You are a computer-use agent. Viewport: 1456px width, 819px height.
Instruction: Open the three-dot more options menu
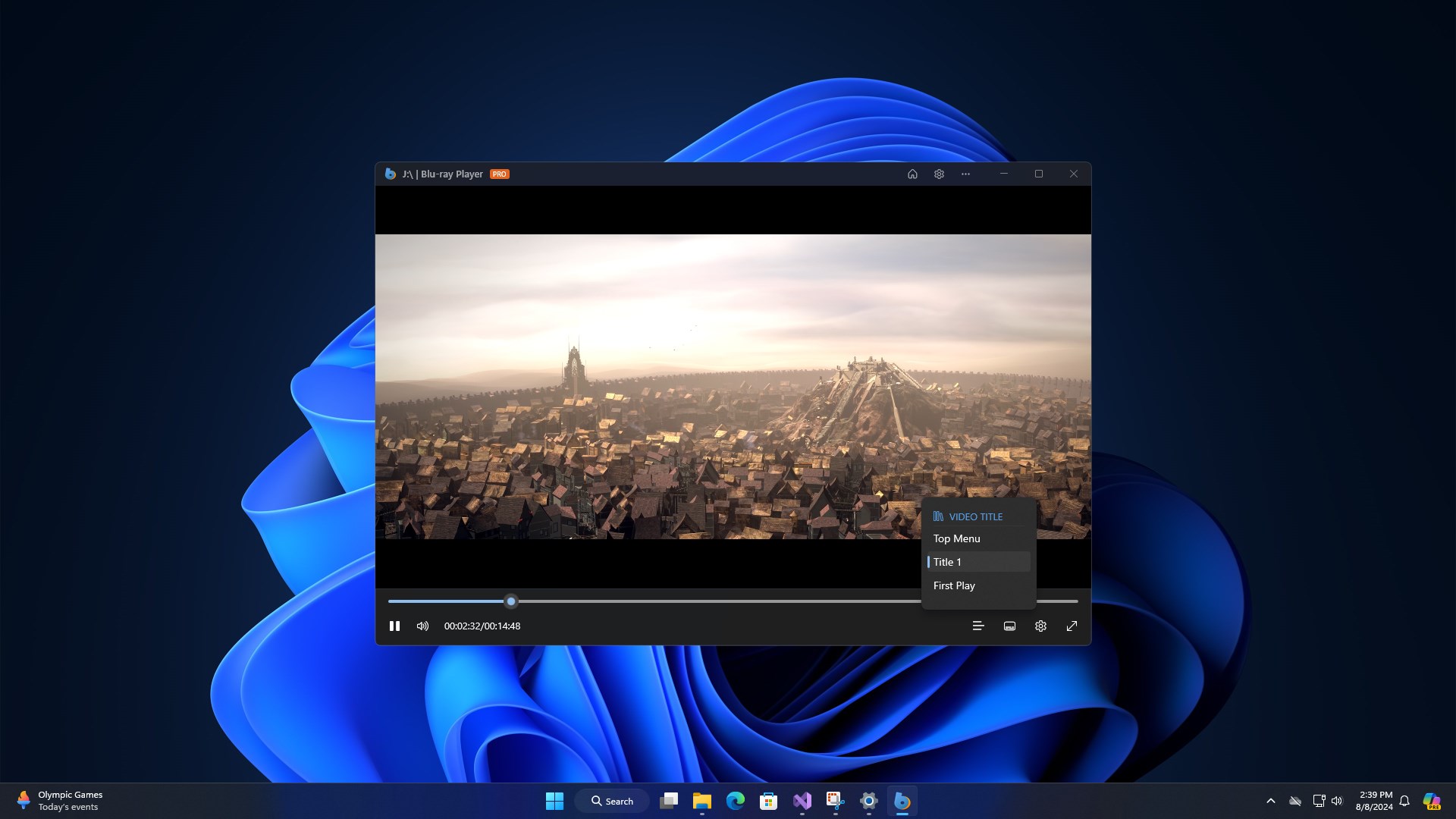click(x=965, y=174)
